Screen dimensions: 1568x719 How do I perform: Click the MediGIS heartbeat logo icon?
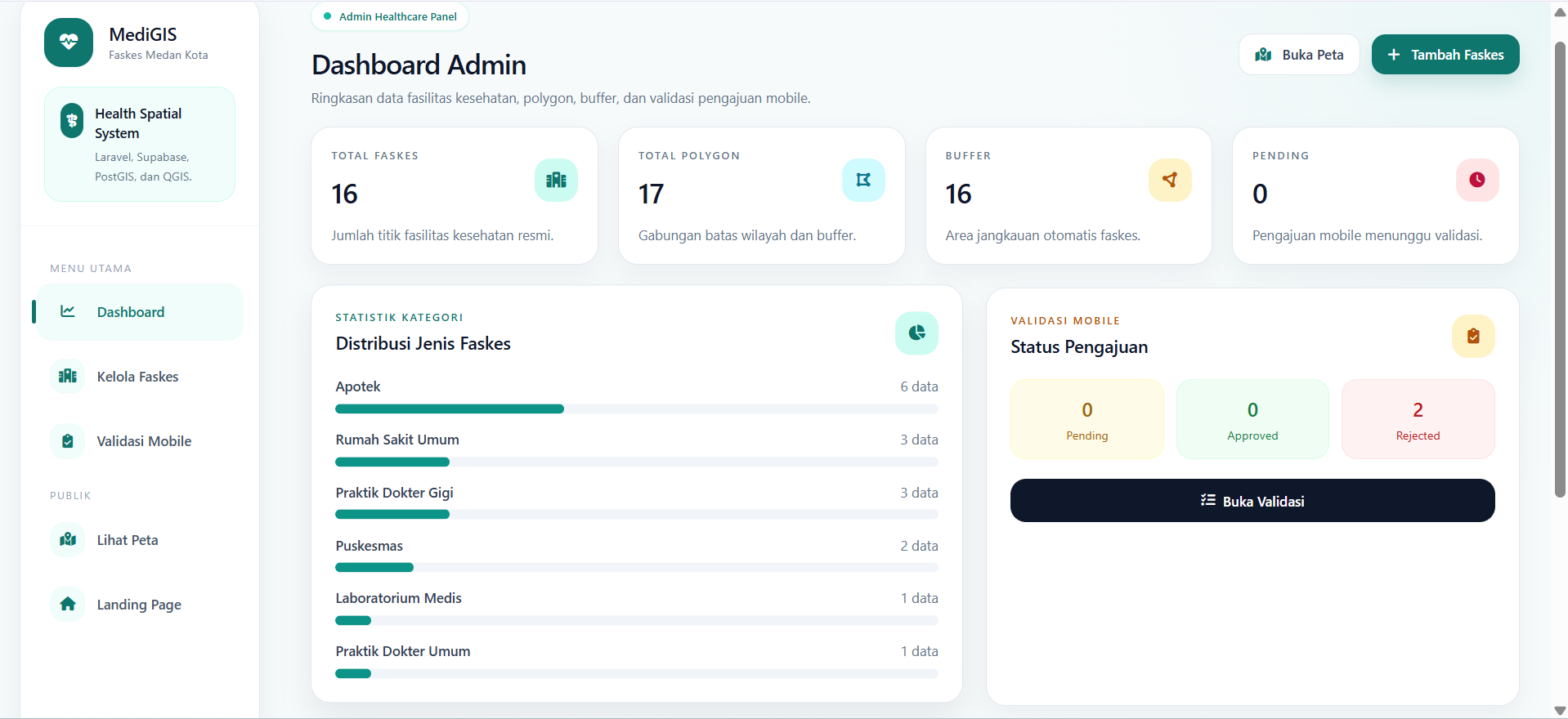69,42
